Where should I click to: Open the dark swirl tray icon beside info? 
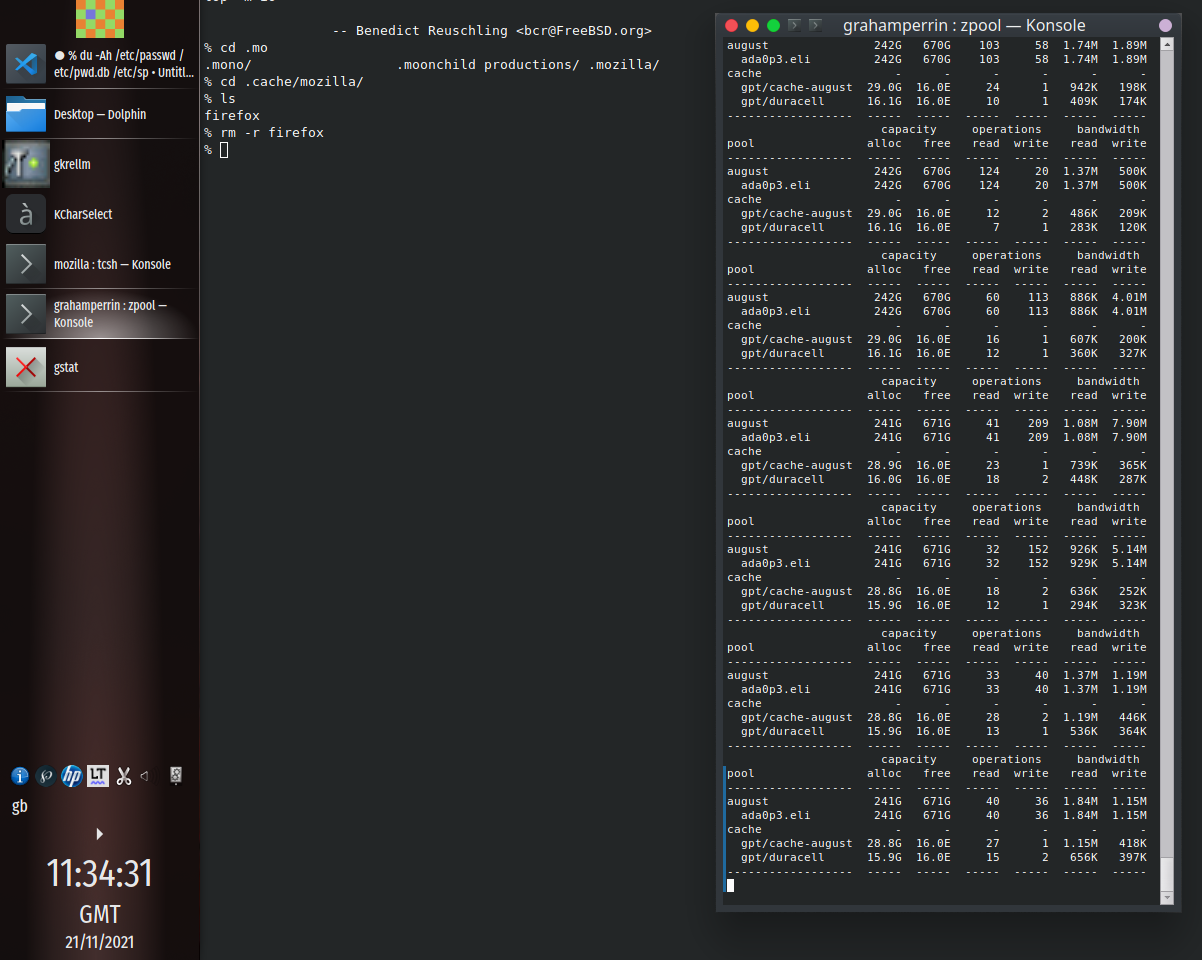pos(46,775)
